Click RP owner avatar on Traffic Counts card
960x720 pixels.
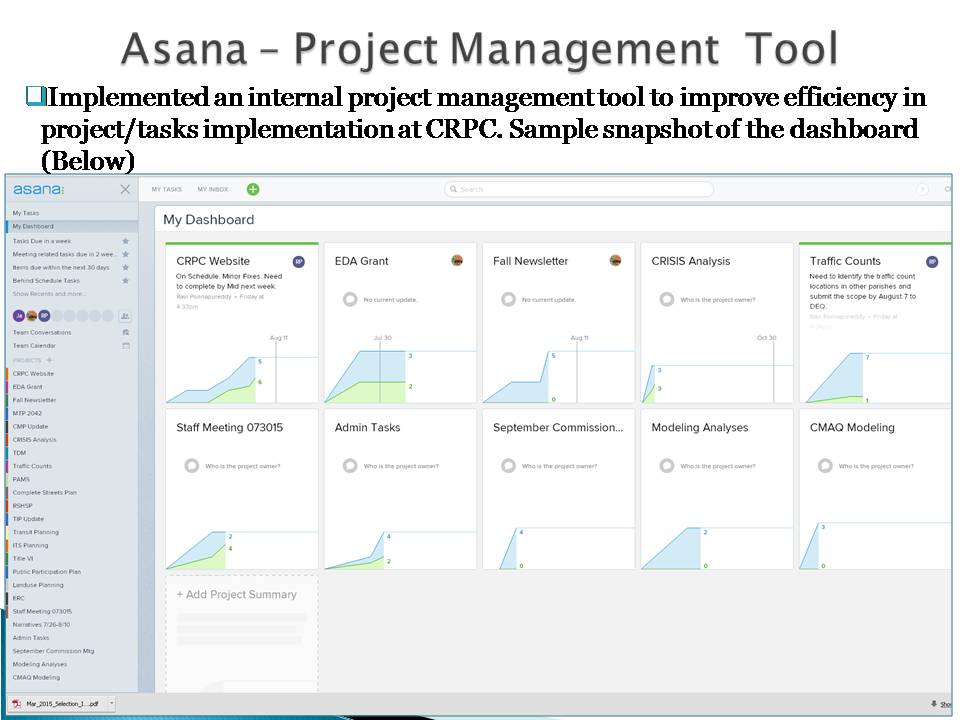click(932, 261)
